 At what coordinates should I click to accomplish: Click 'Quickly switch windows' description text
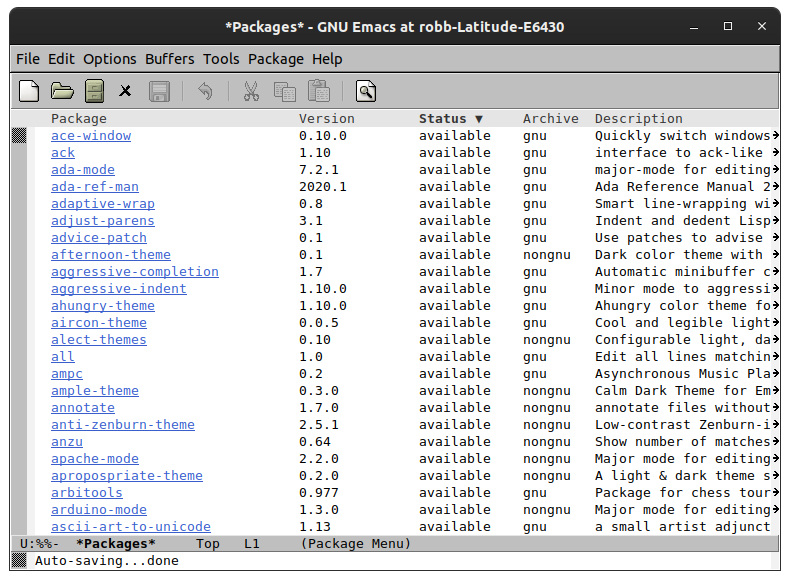pos(683,136)
